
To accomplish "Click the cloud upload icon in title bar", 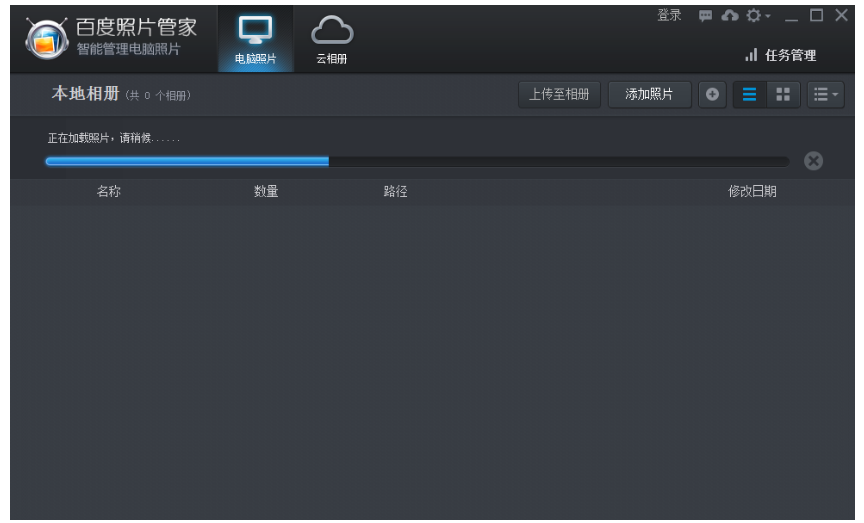I will 730,15.
